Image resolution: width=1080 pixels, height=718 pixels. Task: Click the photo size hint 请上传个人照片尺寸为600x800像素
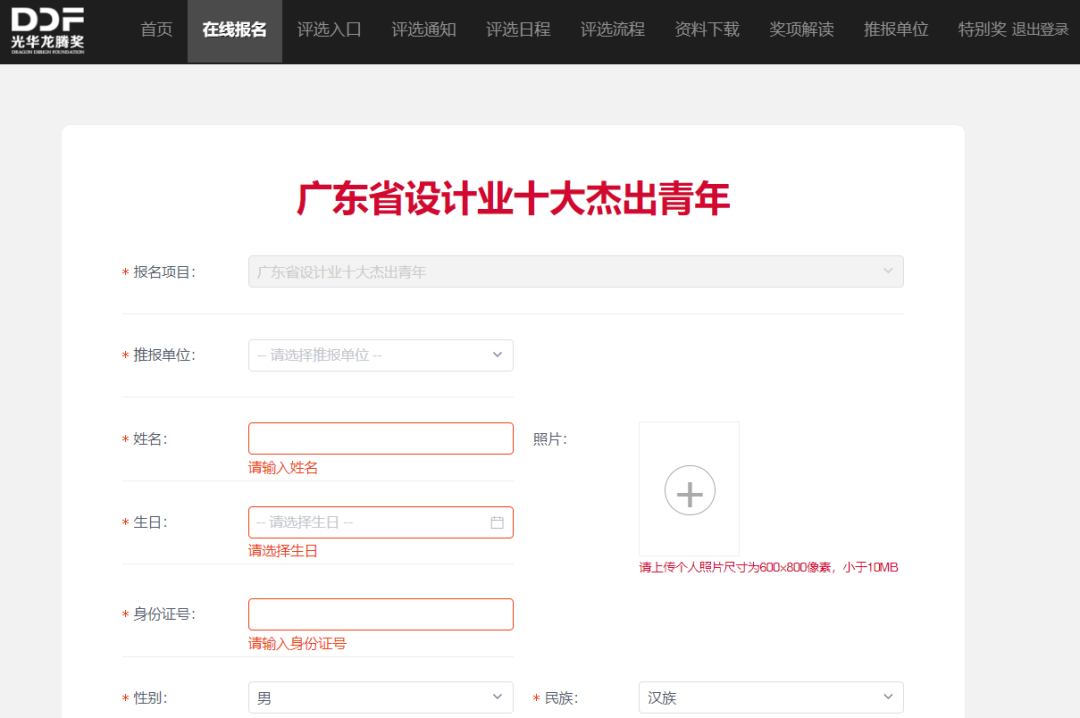(769, 567)
